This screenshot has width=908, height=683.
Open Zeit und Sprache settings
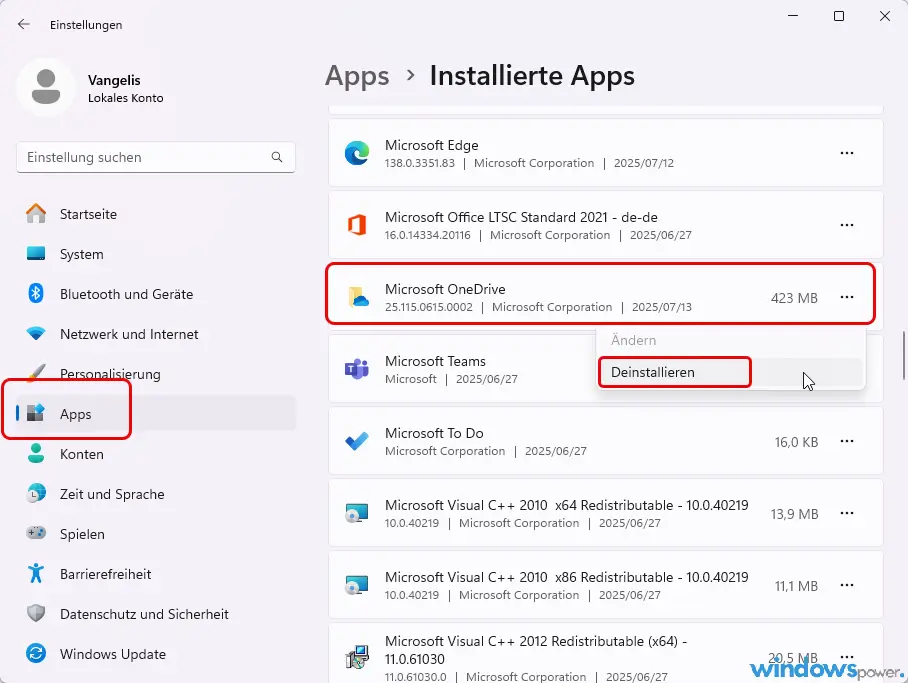(x=156, y=494)
